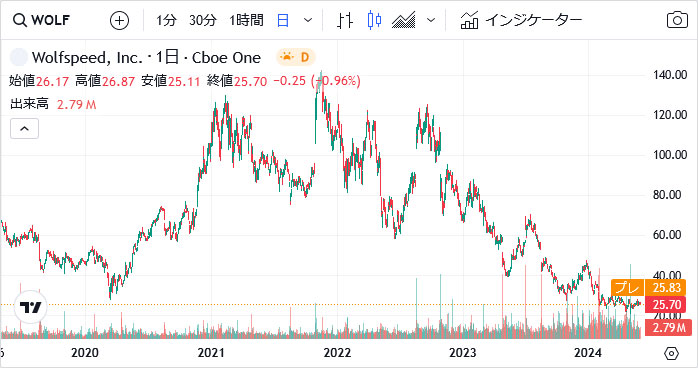698x368 pixels.
Task: Click the 出来高 volume legend label
Action: point(29,104)
